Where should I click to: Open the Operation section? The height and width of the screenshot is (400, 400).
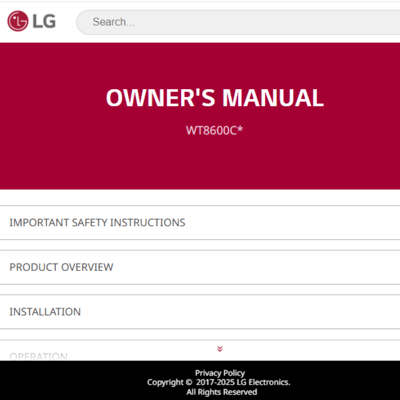[x=200, y=351]
